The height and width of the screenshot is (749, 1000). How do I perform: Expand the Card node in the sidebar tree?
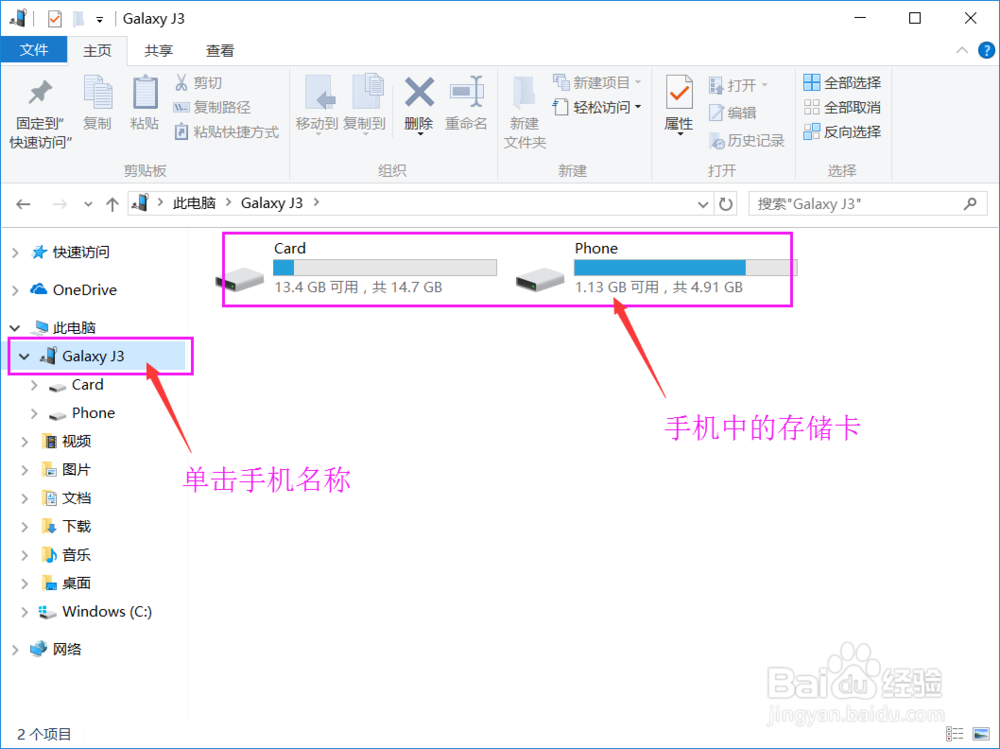pos(34,385)
